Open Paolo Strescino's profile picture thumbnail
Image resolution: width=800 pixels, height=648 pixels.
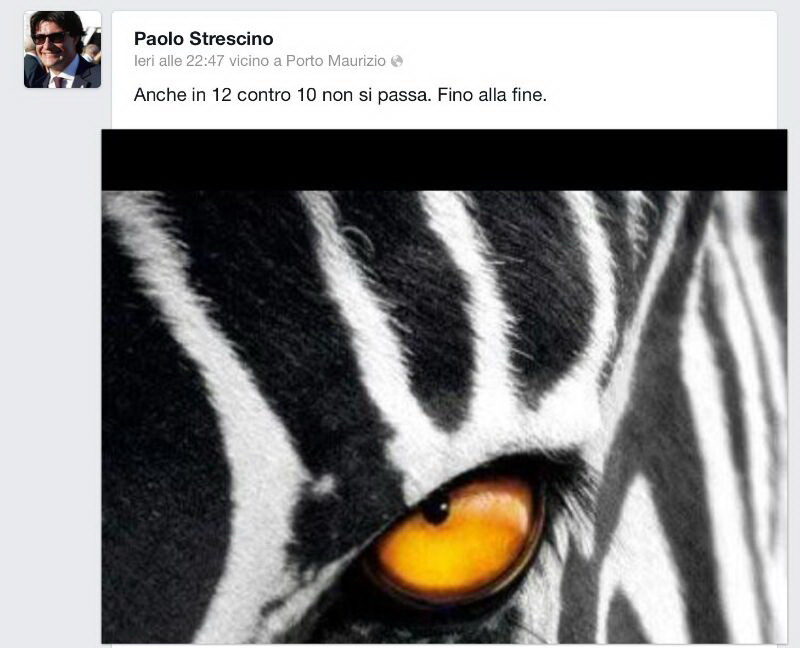(x=62, y=50)
